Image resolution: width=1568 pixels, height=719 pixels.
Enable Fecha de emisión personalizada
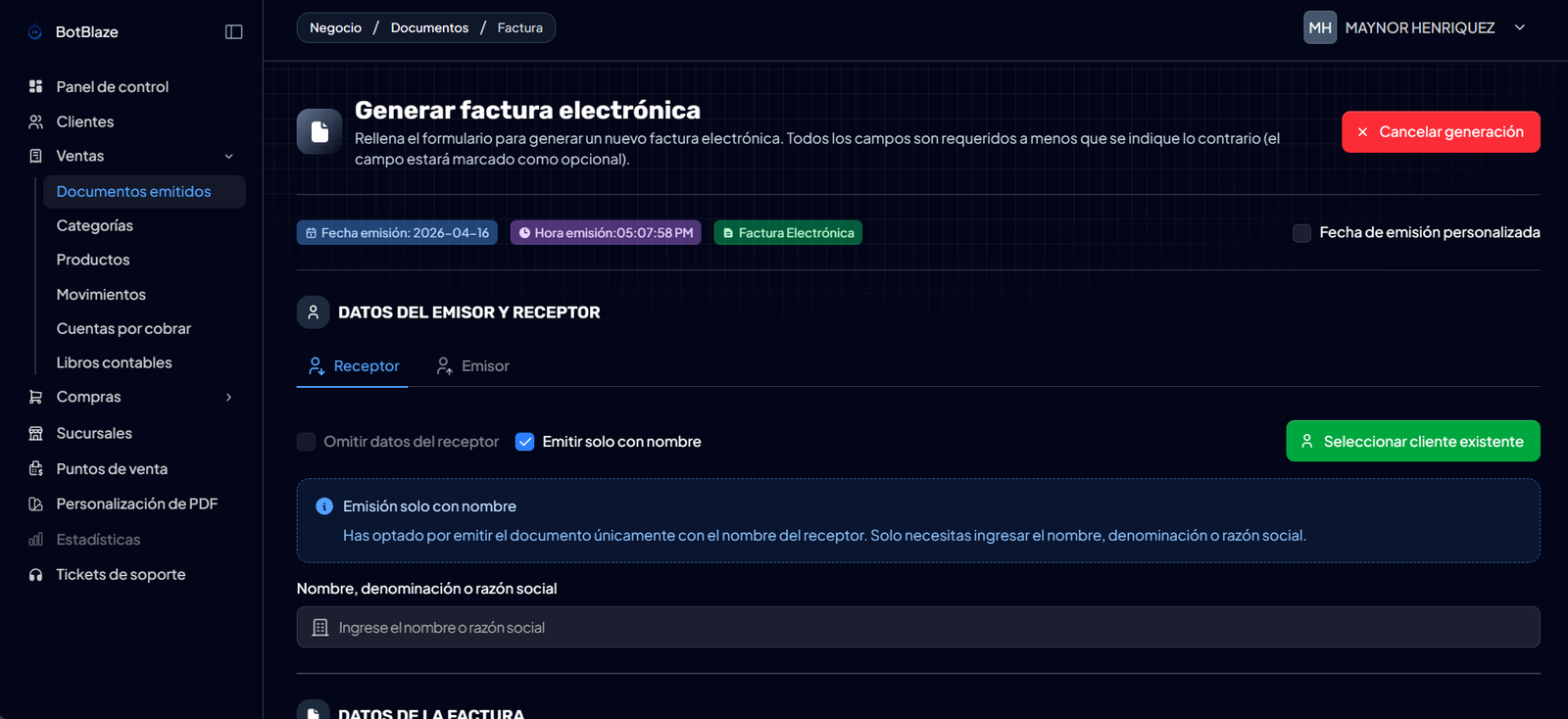point(1301,232)
